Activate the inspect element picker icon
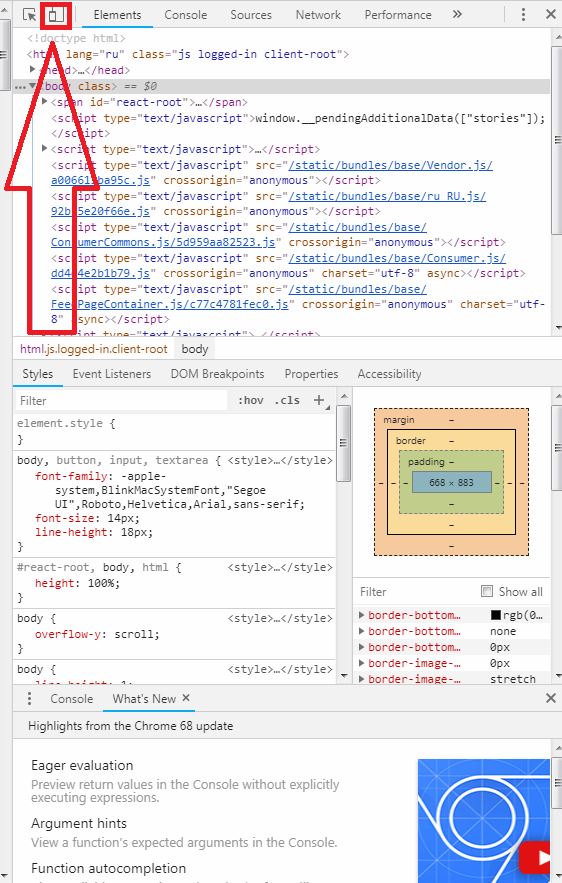The width and height of the screenshot is (562, 883). point(29,15)
